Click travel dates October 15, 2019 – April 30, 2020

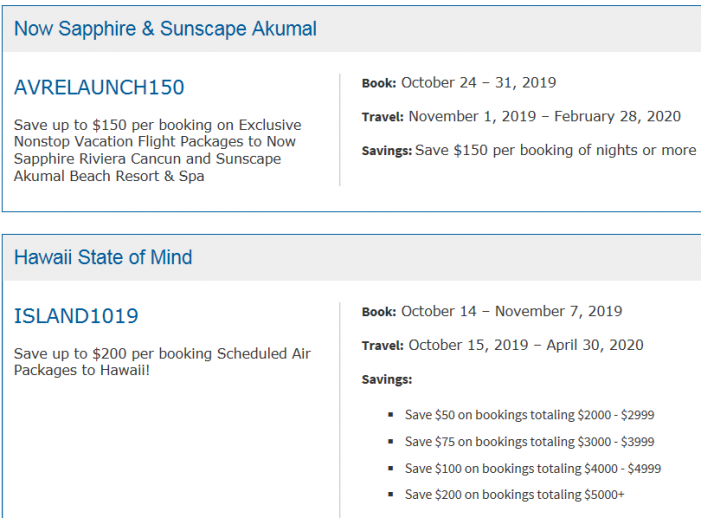(x=526, y=345)
